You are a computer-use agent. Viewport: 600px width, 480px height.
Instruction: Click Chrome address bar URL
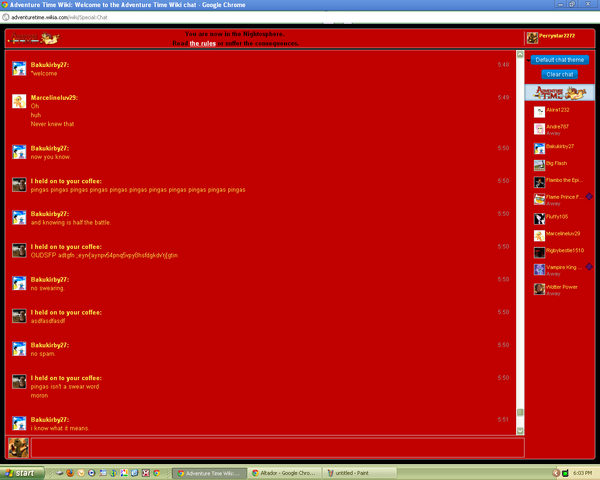click(x=59, y=17)
